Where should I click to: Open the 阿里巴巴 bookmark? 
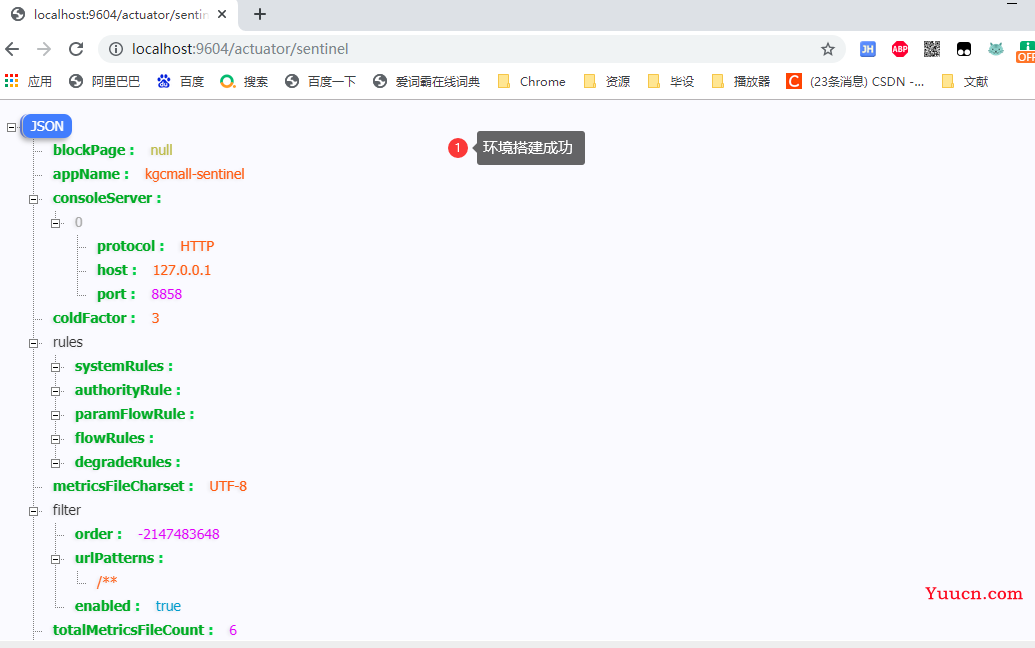point(105,81)
